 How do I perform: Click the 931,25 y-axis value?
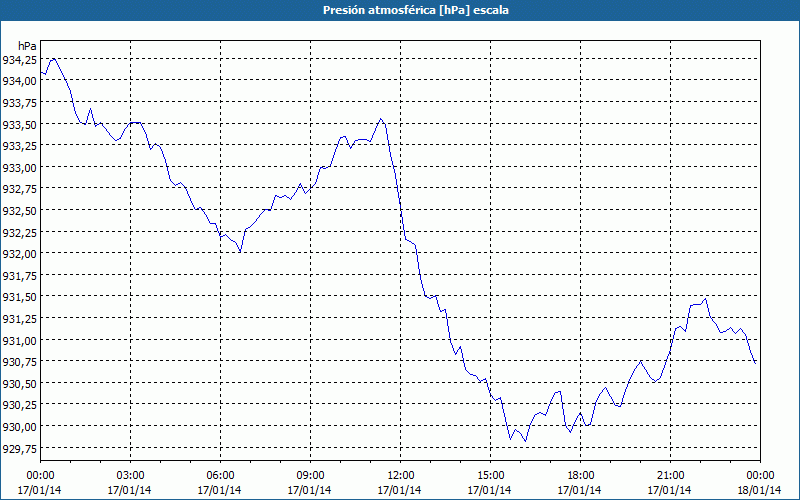click(x=19, y=319)
